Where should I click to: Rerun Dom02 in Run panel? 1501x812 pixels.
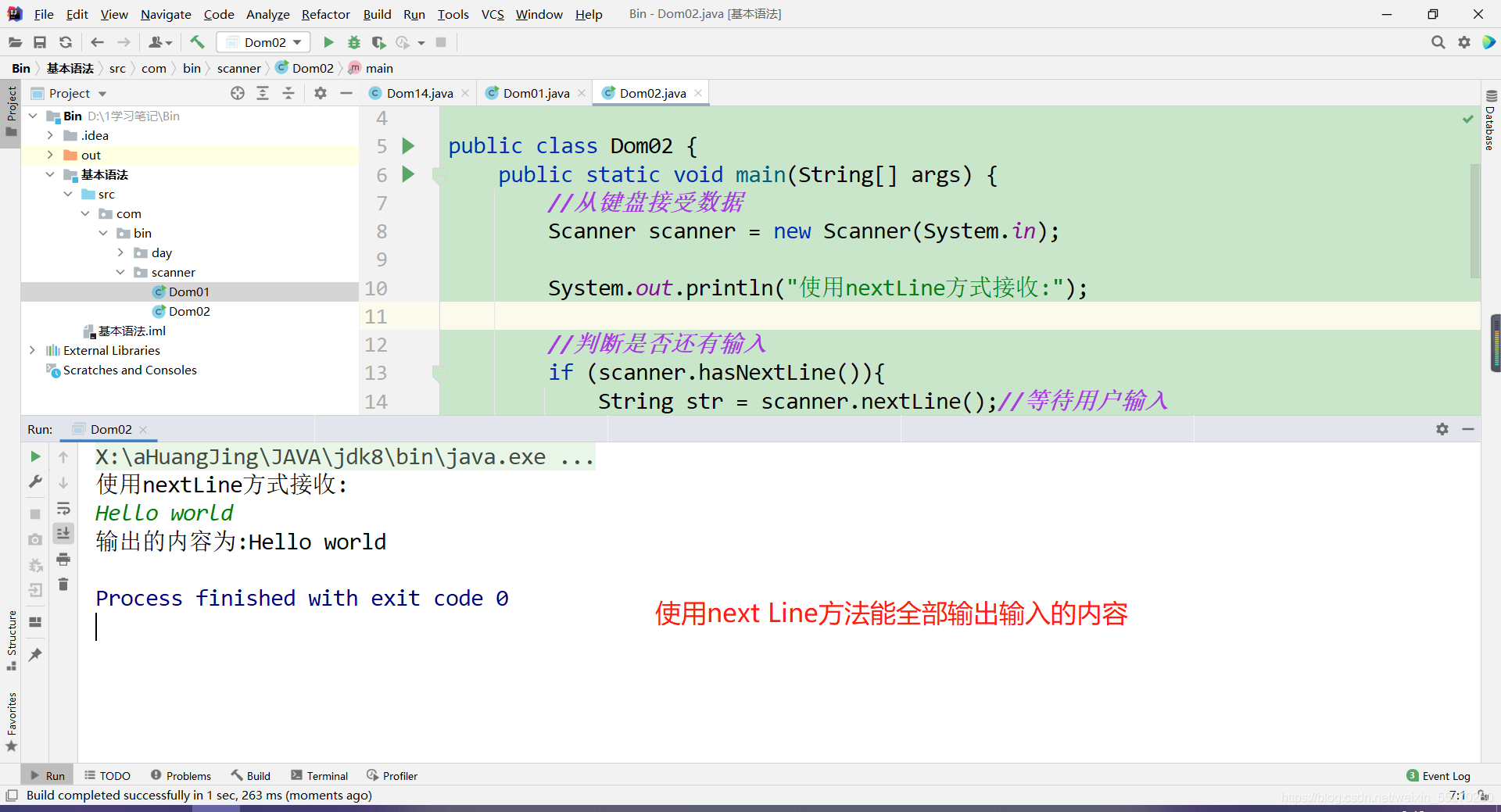point(35,456)
